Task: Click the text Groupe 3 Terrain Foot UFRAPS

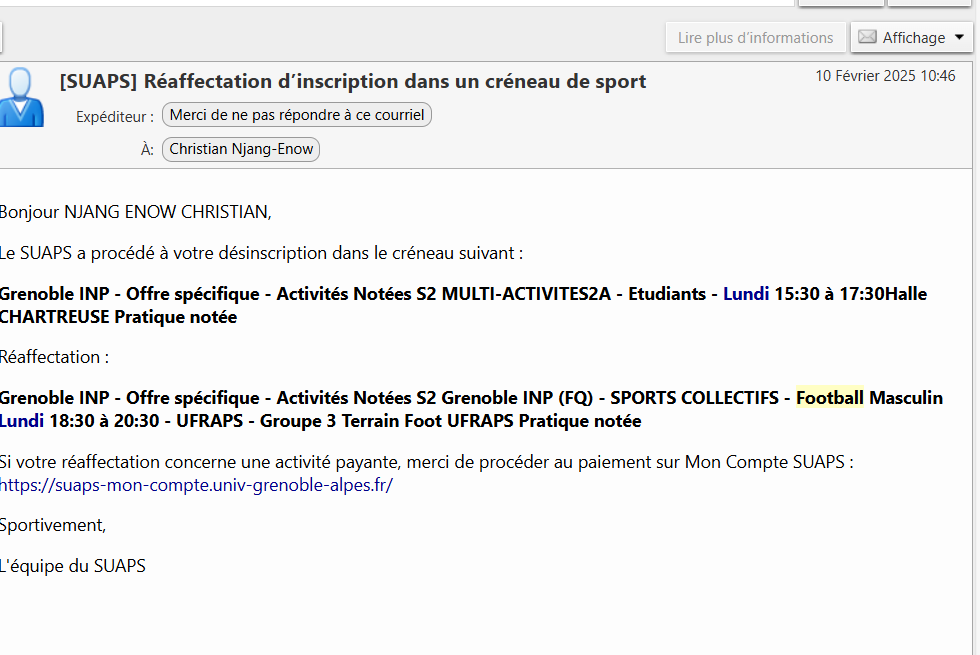Action: 388,421
